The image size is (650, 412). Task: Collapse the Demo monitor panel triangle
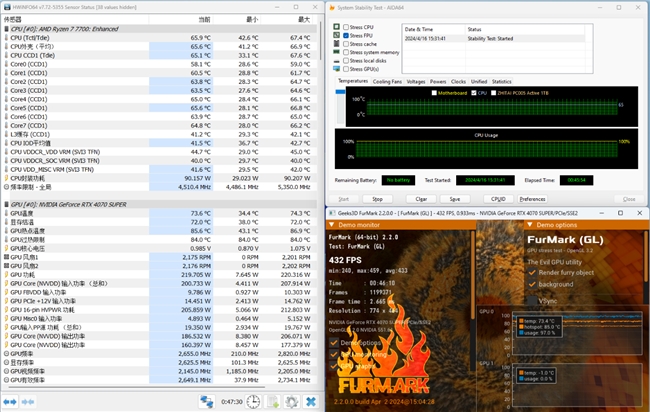[x=332, y=225]
